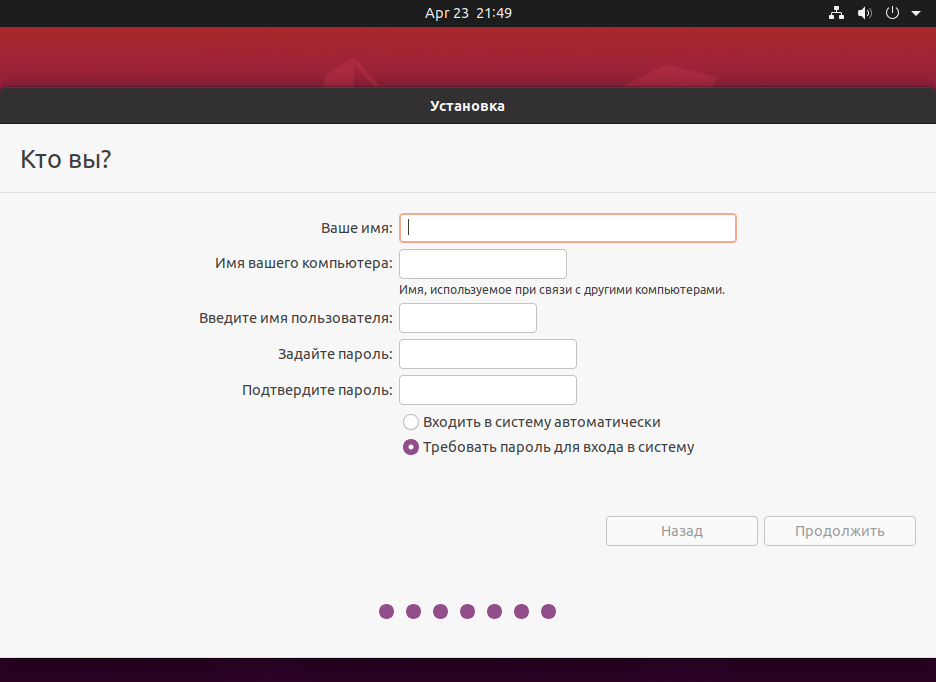936x682 pixels.
Task: Click the 'Имя вашего компьютера:' label
Action: [x=304, y=263]
